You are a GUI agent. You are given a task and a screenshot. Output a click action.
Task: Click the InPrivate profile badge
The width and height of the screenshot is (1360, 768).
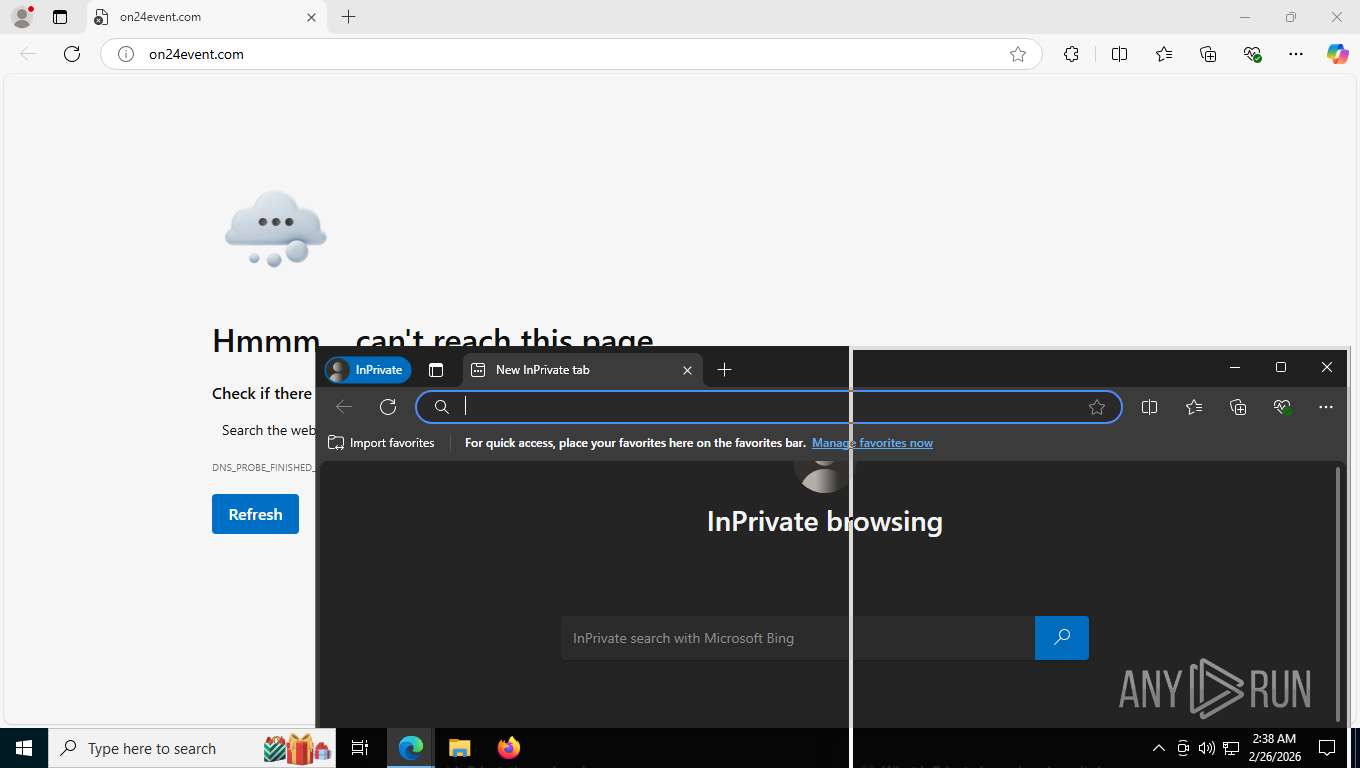[368, 370]
